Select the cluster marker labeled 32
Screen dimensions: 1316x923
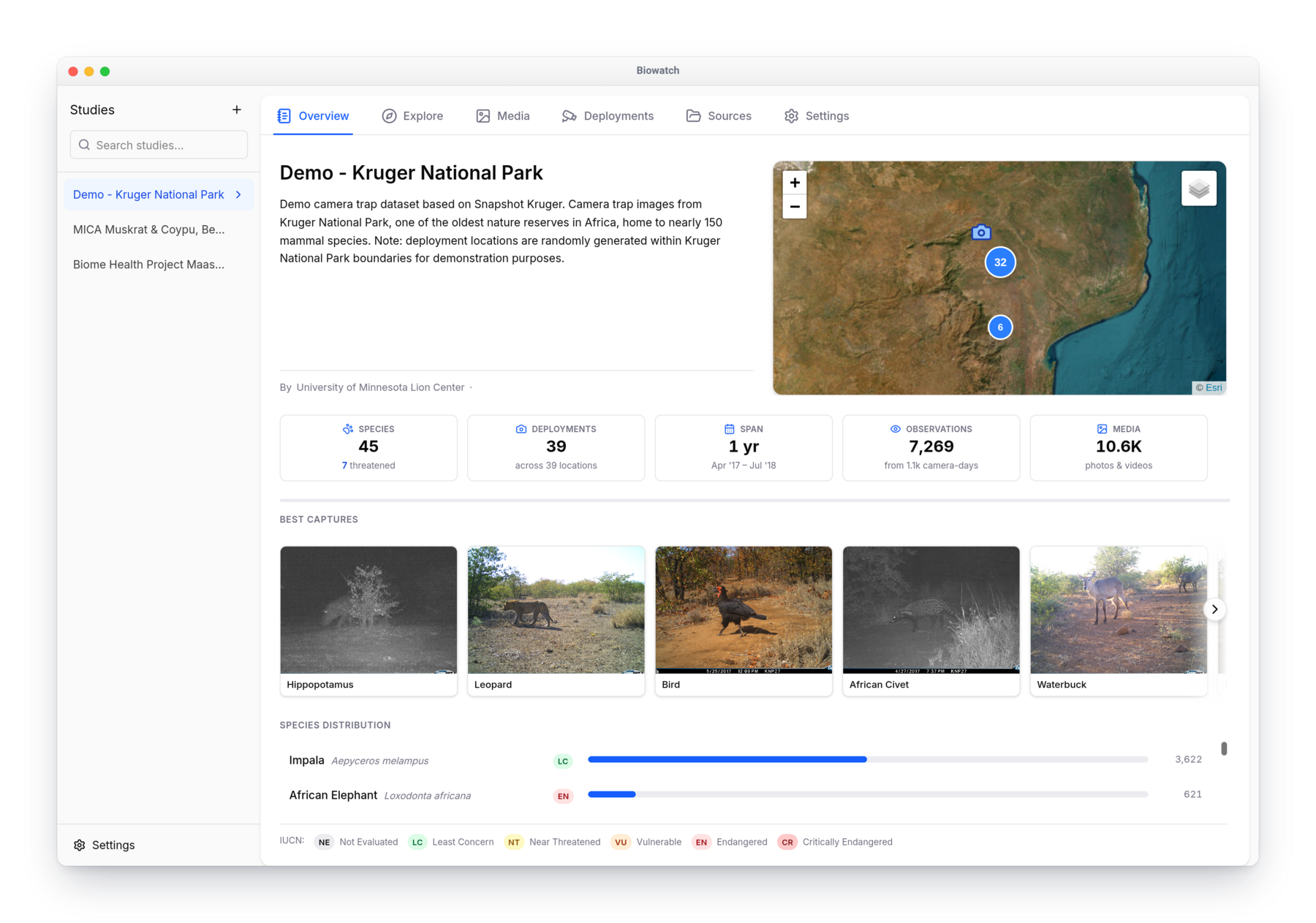1000,262
